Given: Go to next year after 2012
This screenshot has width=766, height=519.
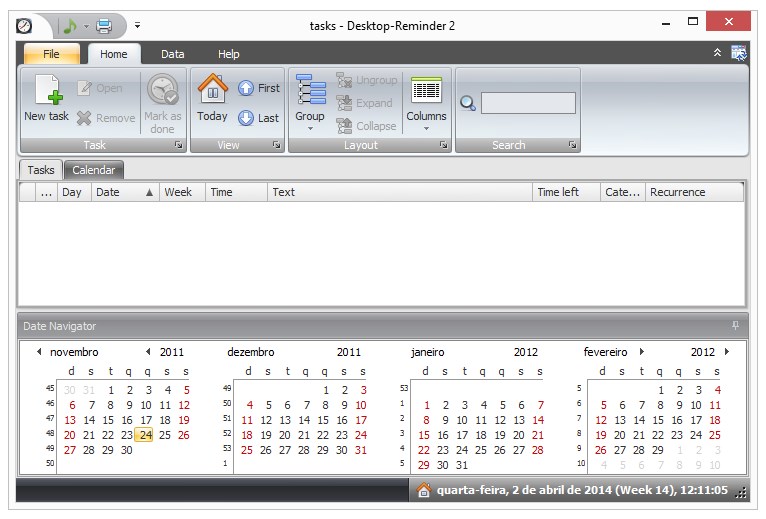Looking at the screenshot, I should click(727, 351).
